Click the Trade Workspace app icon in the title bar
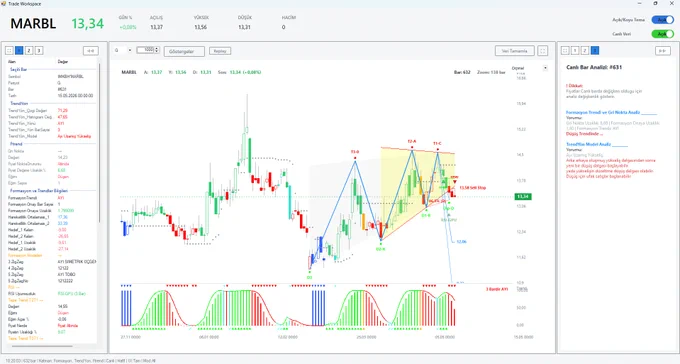The width and height of the screenshot is (680, 364). 3,3
